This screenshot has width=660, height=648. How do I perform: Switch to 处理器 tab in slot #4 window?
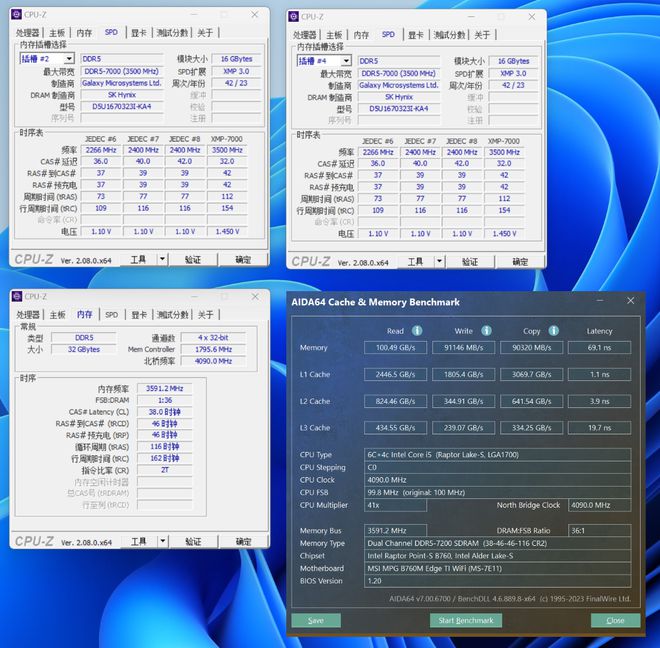[x=304, y=35]
